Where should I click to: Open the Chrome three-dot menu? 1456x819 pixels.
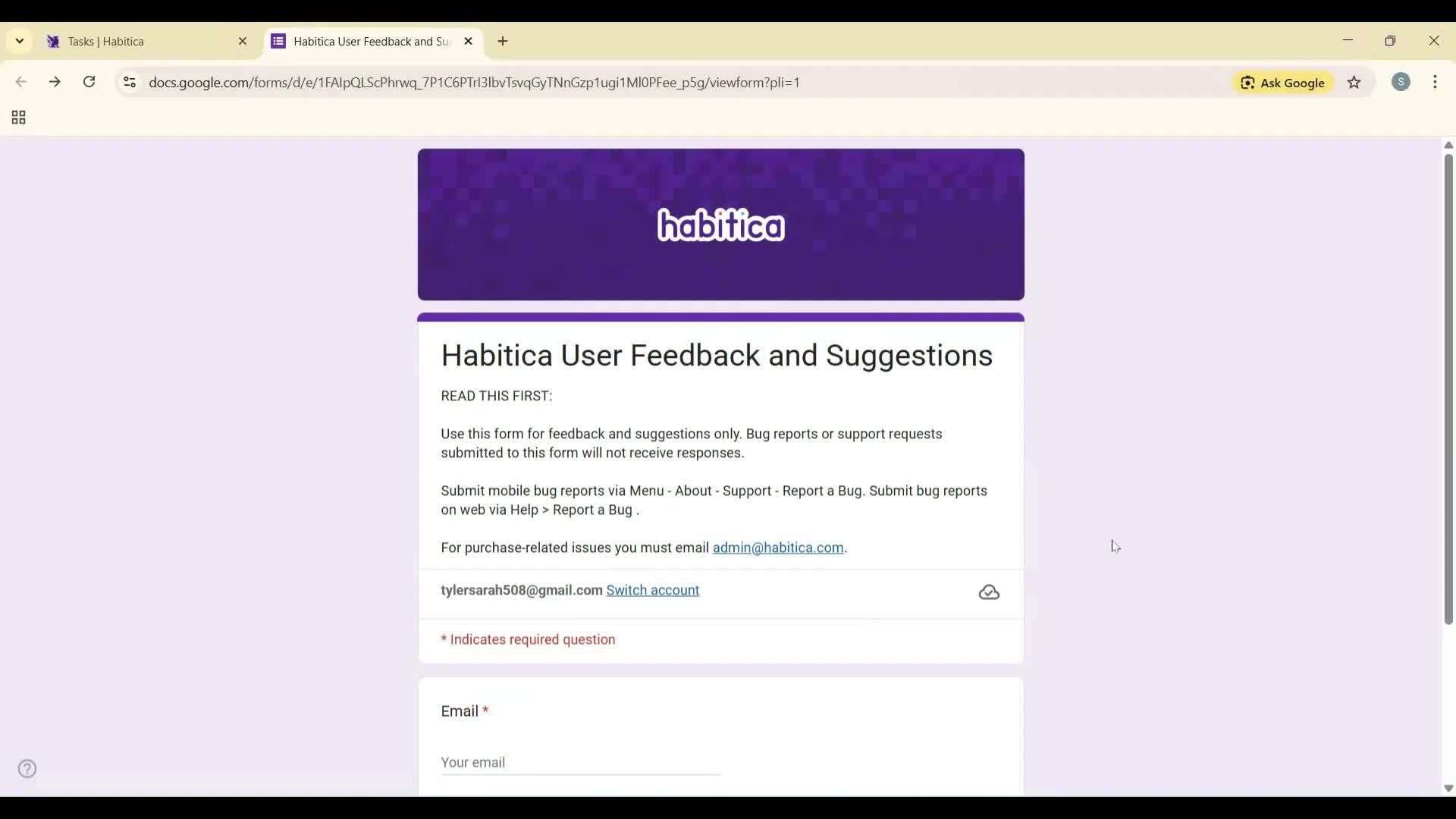click(1437, 82)
